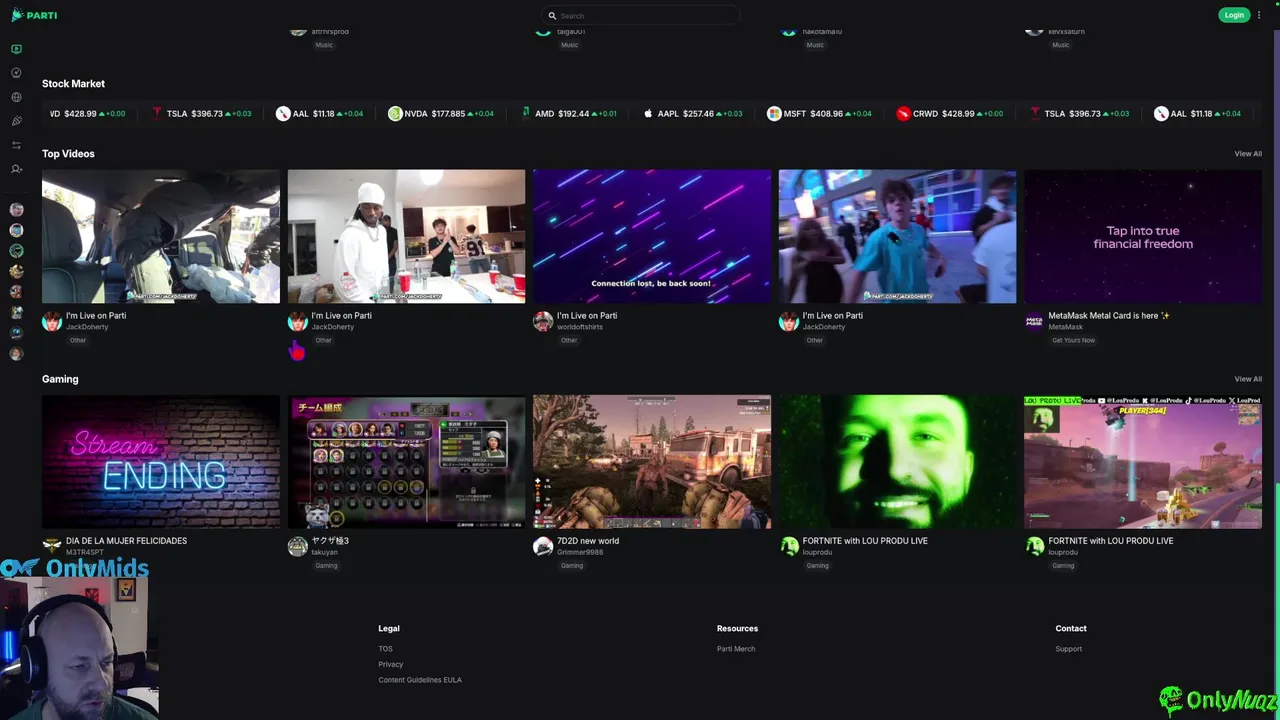Open the car interior video thumbnail
Image resolution: width=1280 pixels, height=720 pixels.
point(161,236)
